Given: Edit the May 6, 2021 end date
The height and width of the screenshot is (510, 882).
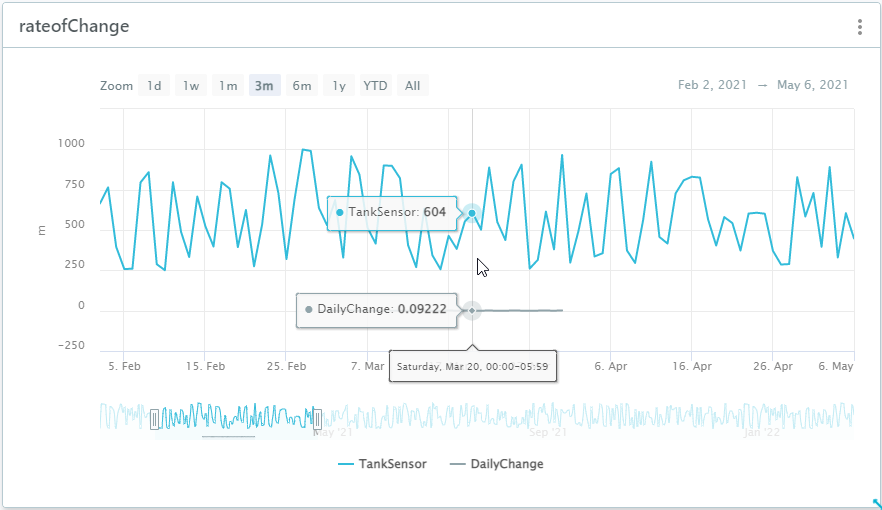Looking at the screenshot, I should pos(812,85).
